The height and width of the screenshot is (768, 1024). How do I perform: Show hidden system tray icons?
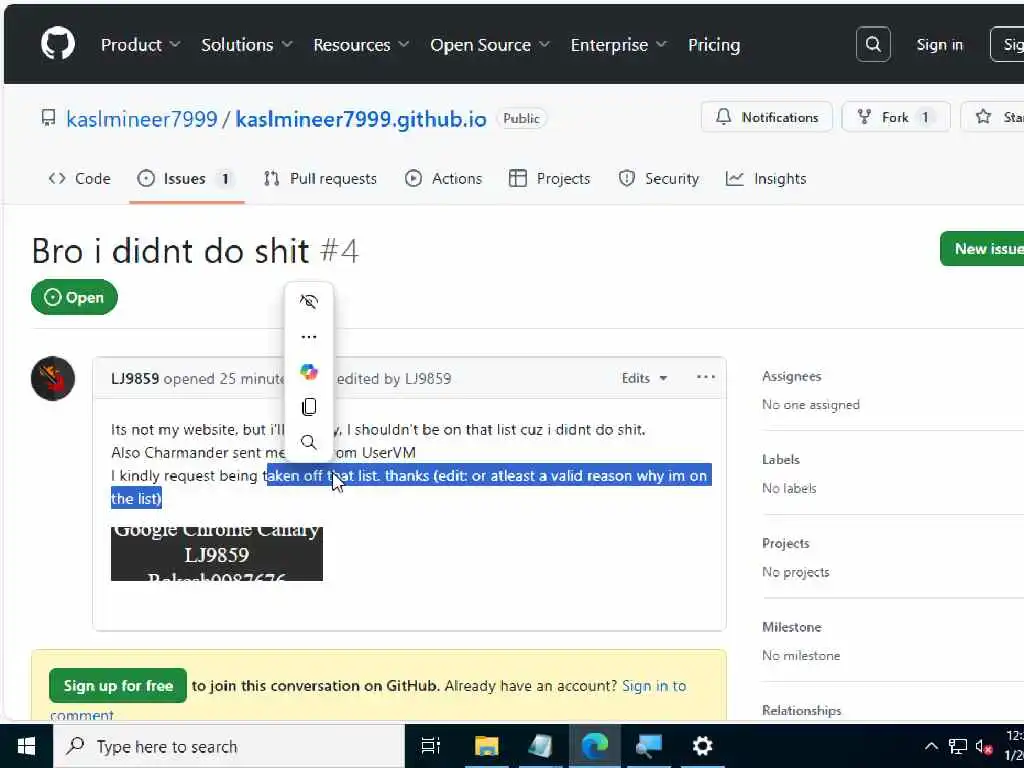[931, 746]
